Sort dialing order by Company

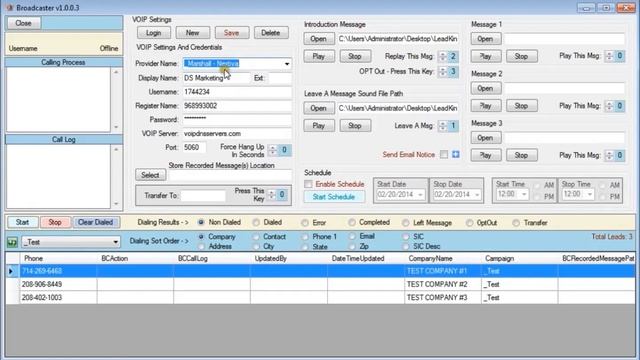pyautogui.click(x=201, y=237)
